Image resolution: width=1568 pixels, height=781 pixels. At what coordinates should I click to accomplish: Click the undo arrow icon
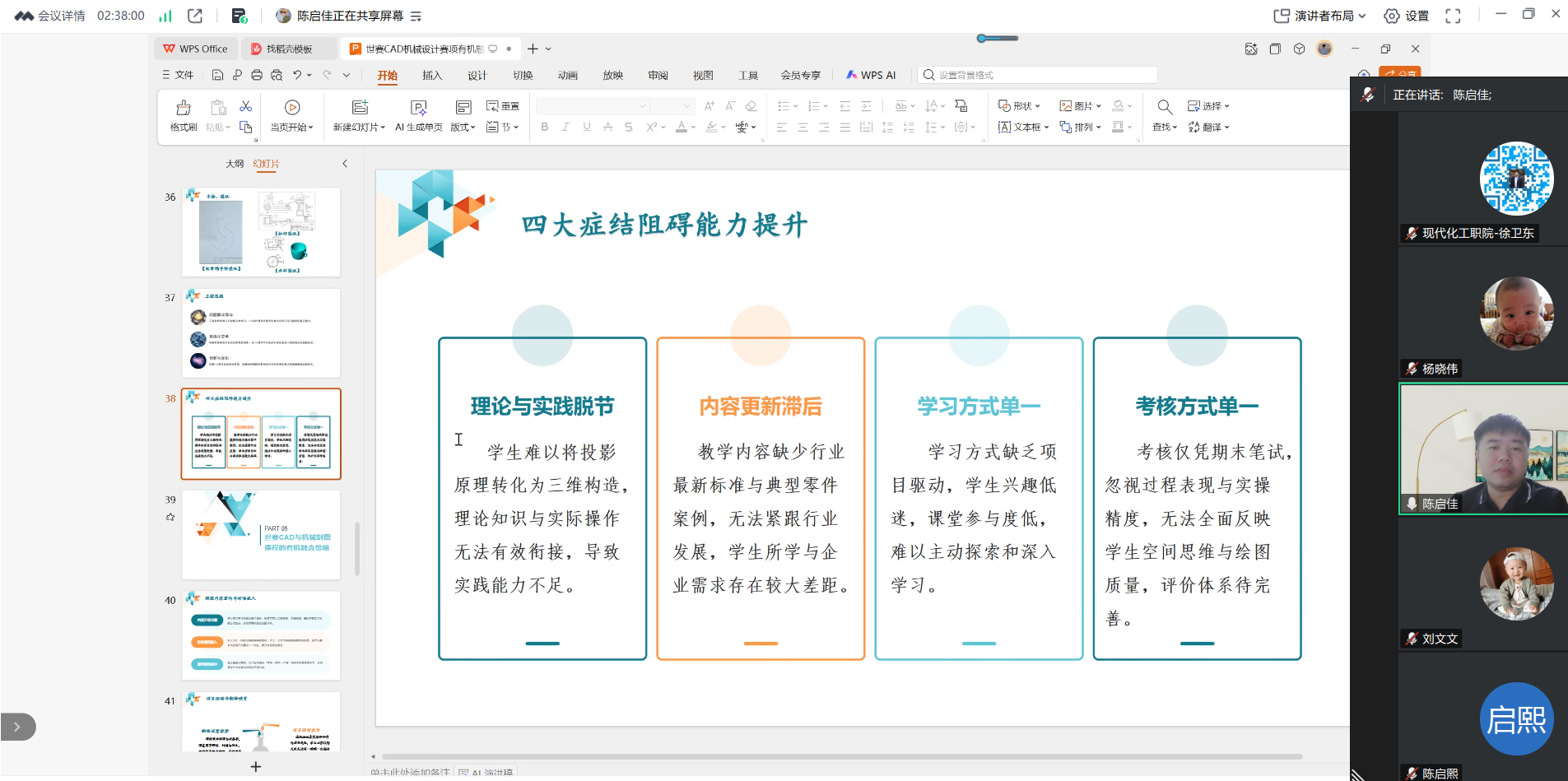coord(297,75)
